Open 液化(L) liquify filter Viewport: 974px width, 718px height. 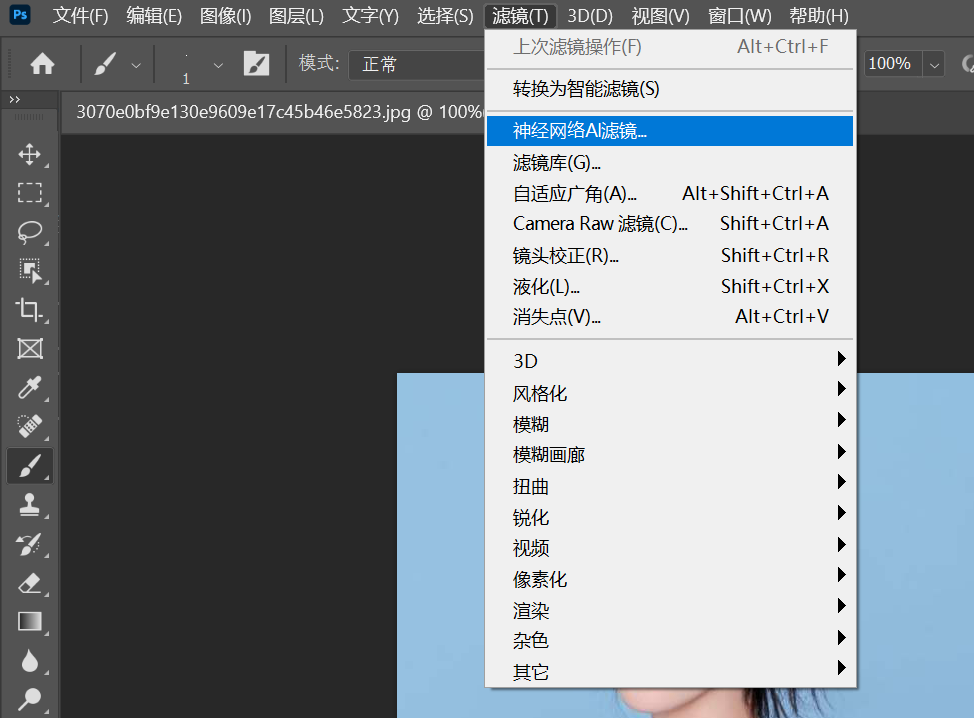point(670,286)
